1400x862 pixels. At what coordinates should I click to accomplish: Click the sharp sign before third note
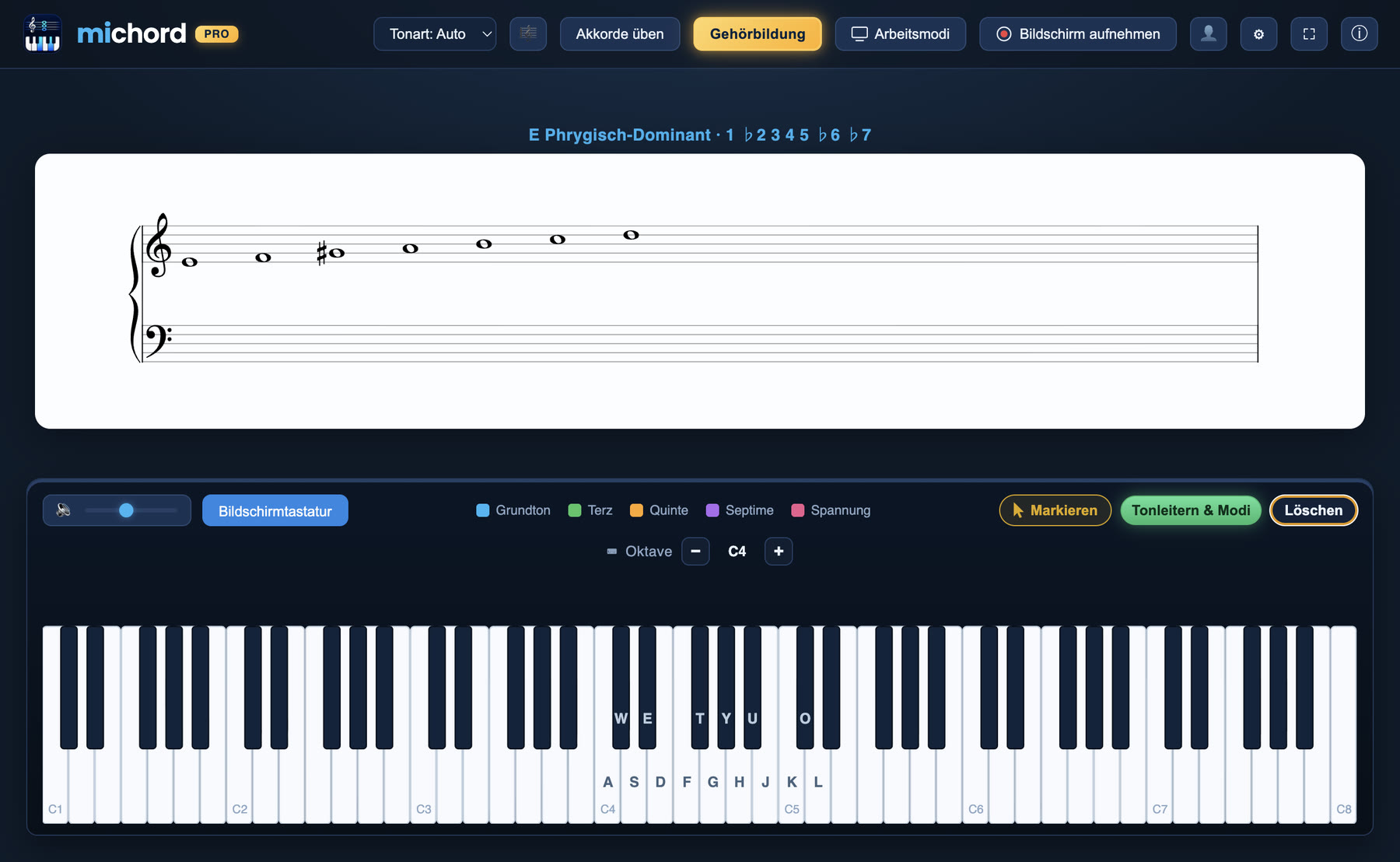(321, 253)
